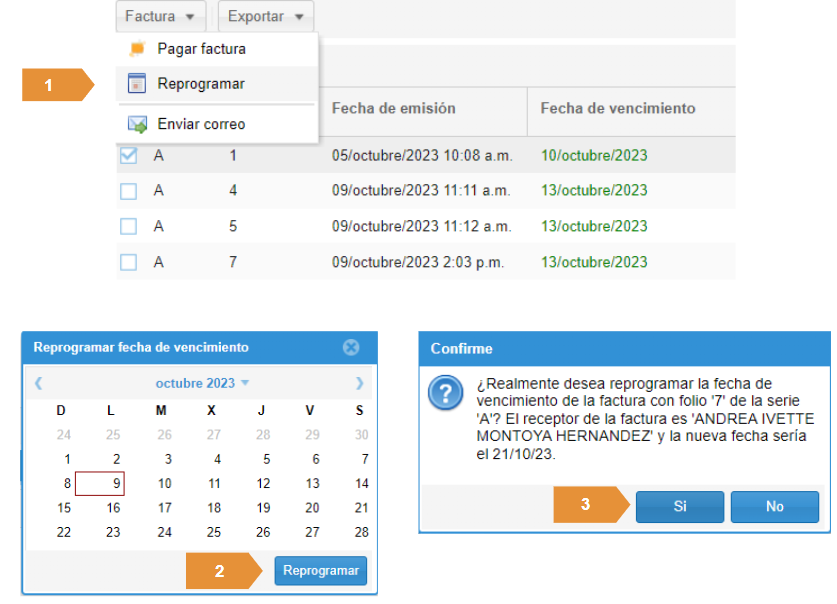Screen dimensions: 837x604
Task: Close the Reprogramar fecha de vencimiento dialog
Action: coord(351,348)
